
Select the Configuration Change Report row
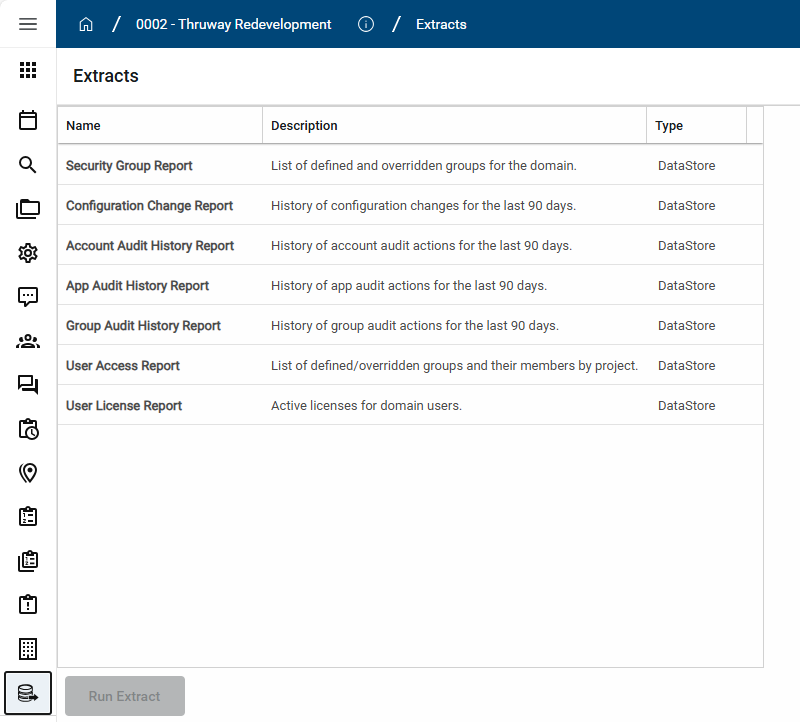(x=150, y=206)
